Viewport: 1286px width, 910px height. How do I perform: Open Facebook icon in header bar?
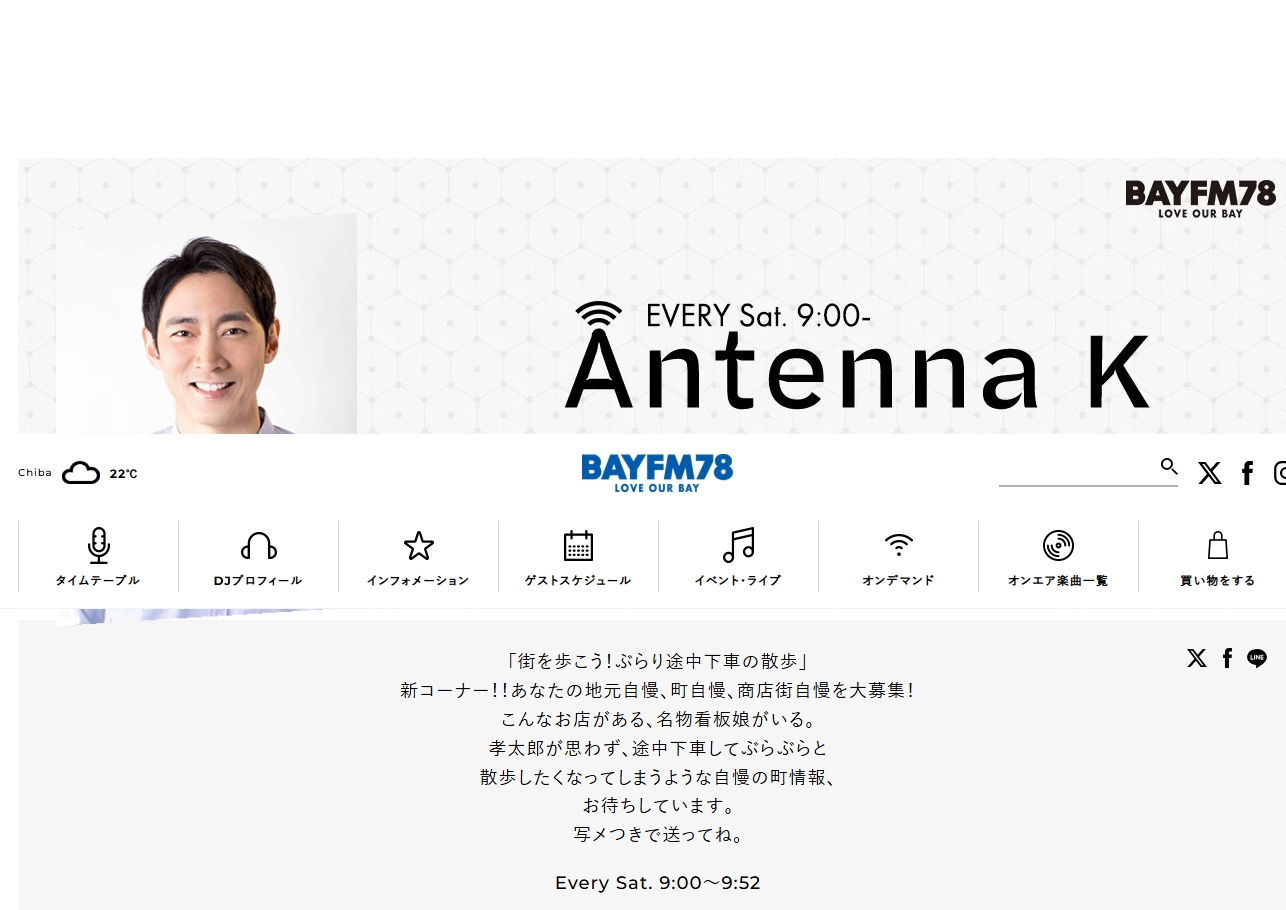[1247, 473]
